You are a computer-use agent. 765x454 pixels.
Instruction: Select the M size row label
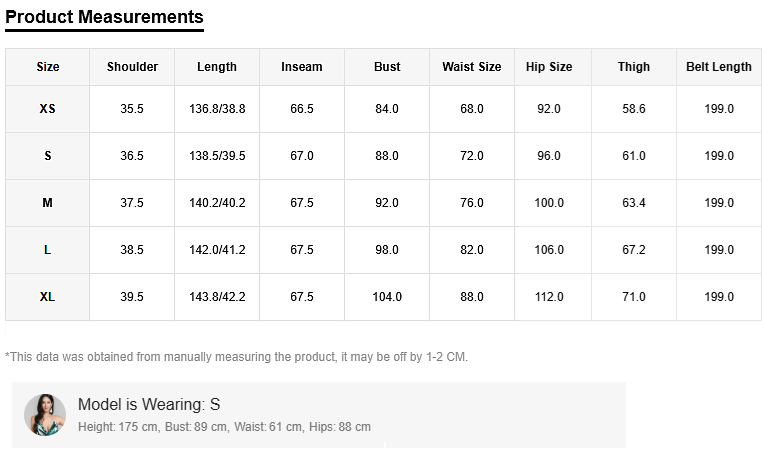47,203
